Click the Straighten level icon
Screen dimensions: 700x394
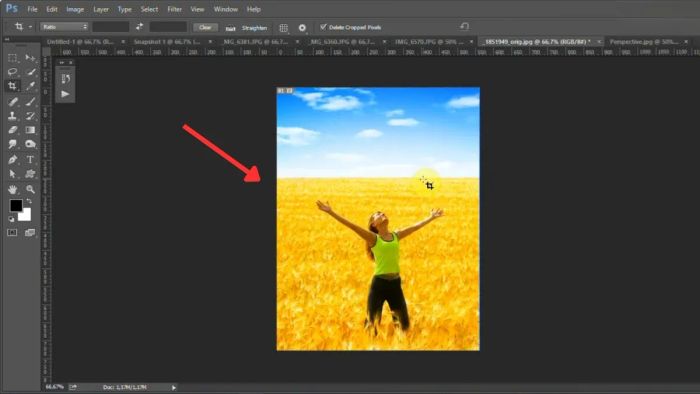[x=230, y=28]
